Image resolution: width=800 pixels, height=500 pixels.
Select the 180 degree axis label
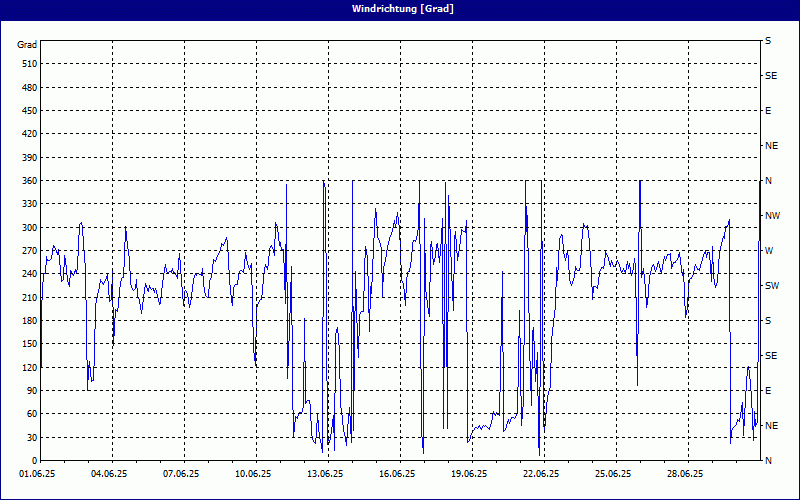coord(27,321)
